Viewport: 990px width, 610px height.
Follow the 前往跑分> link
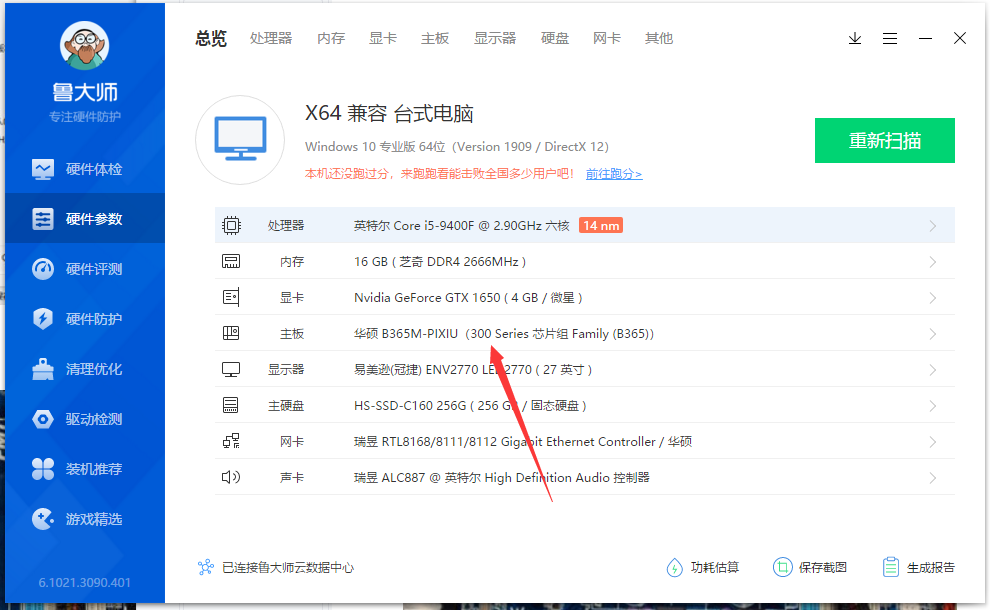pos(614,174)
